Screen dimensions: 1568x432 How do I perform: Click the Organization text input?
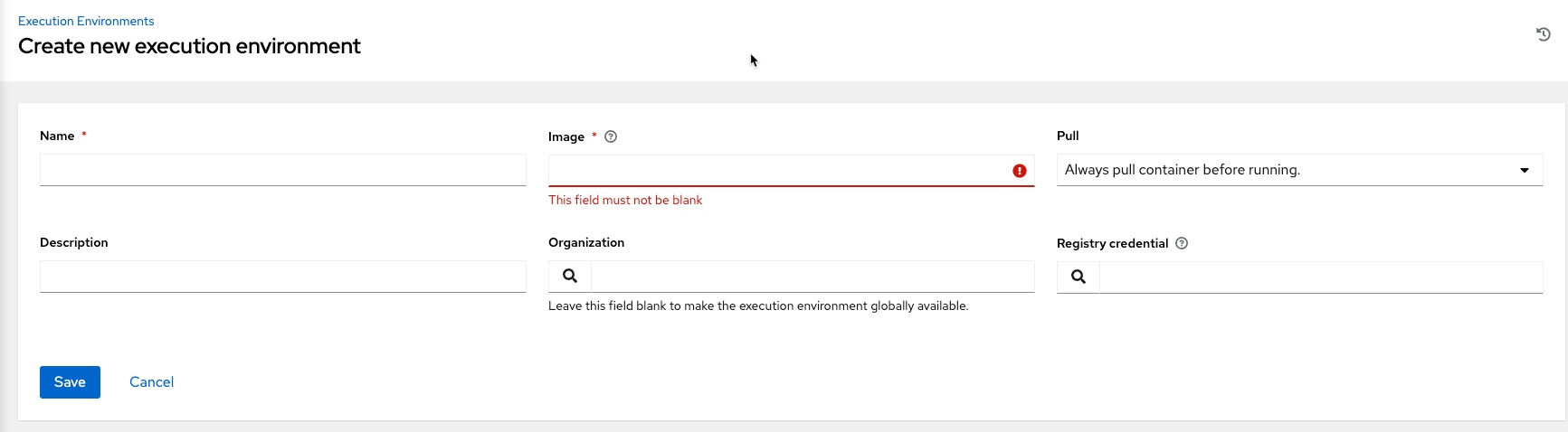point(812,277)
